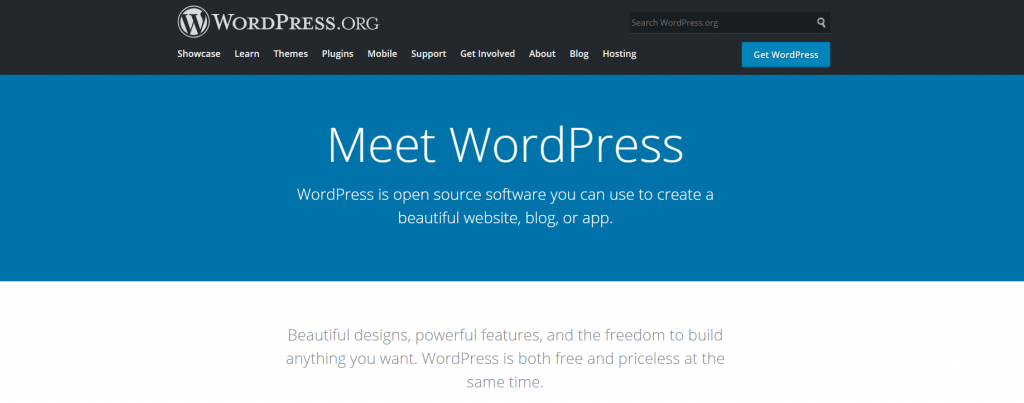
Task: Open the Mobile menu item
Action: coord(382,54)
